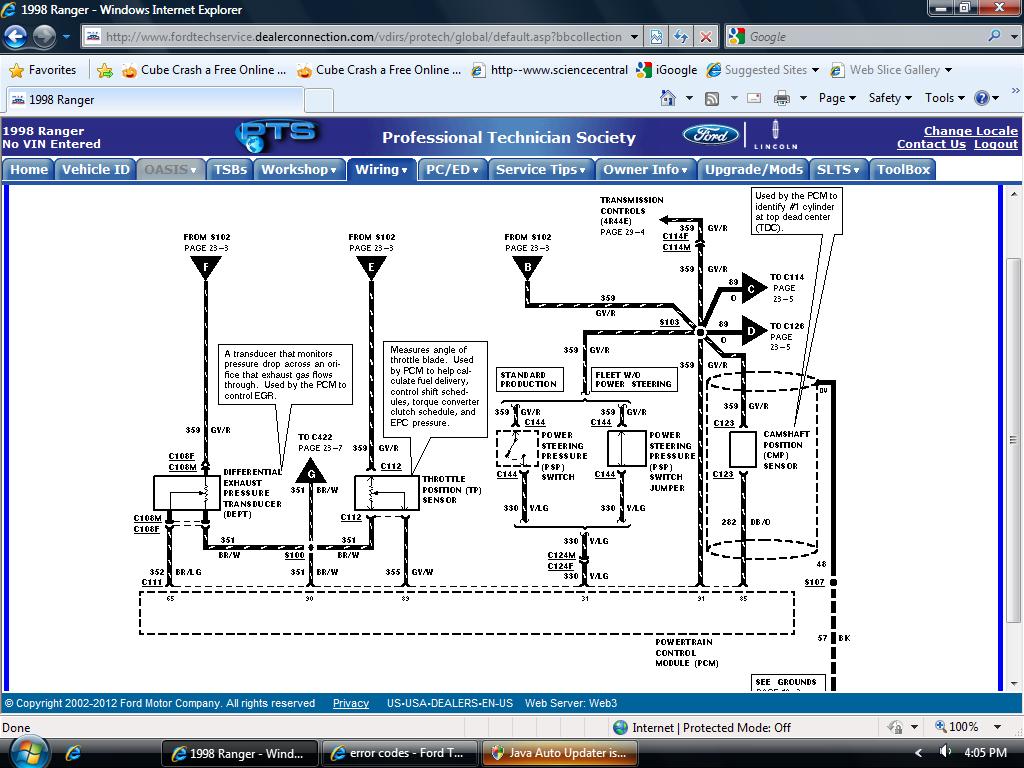
Task: Click the address bar URL field
Action: (363, 37)
